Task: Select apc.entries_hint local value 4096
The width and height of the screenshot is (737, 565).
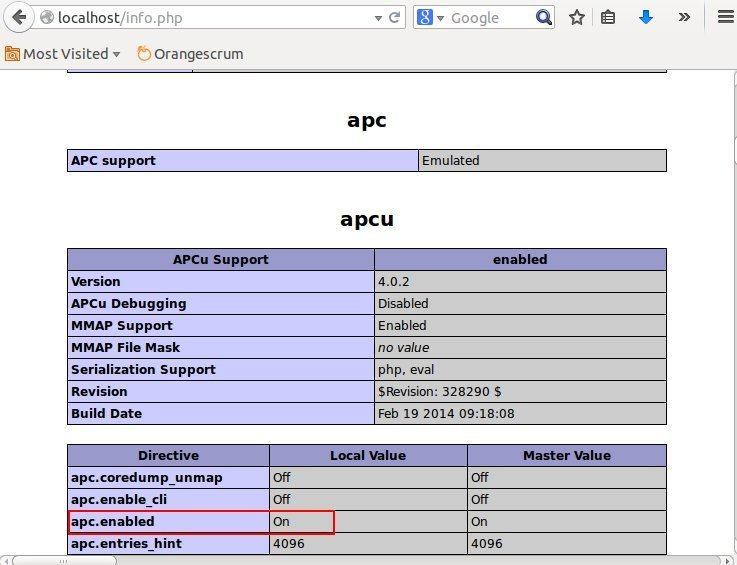Action: point(368,544)
